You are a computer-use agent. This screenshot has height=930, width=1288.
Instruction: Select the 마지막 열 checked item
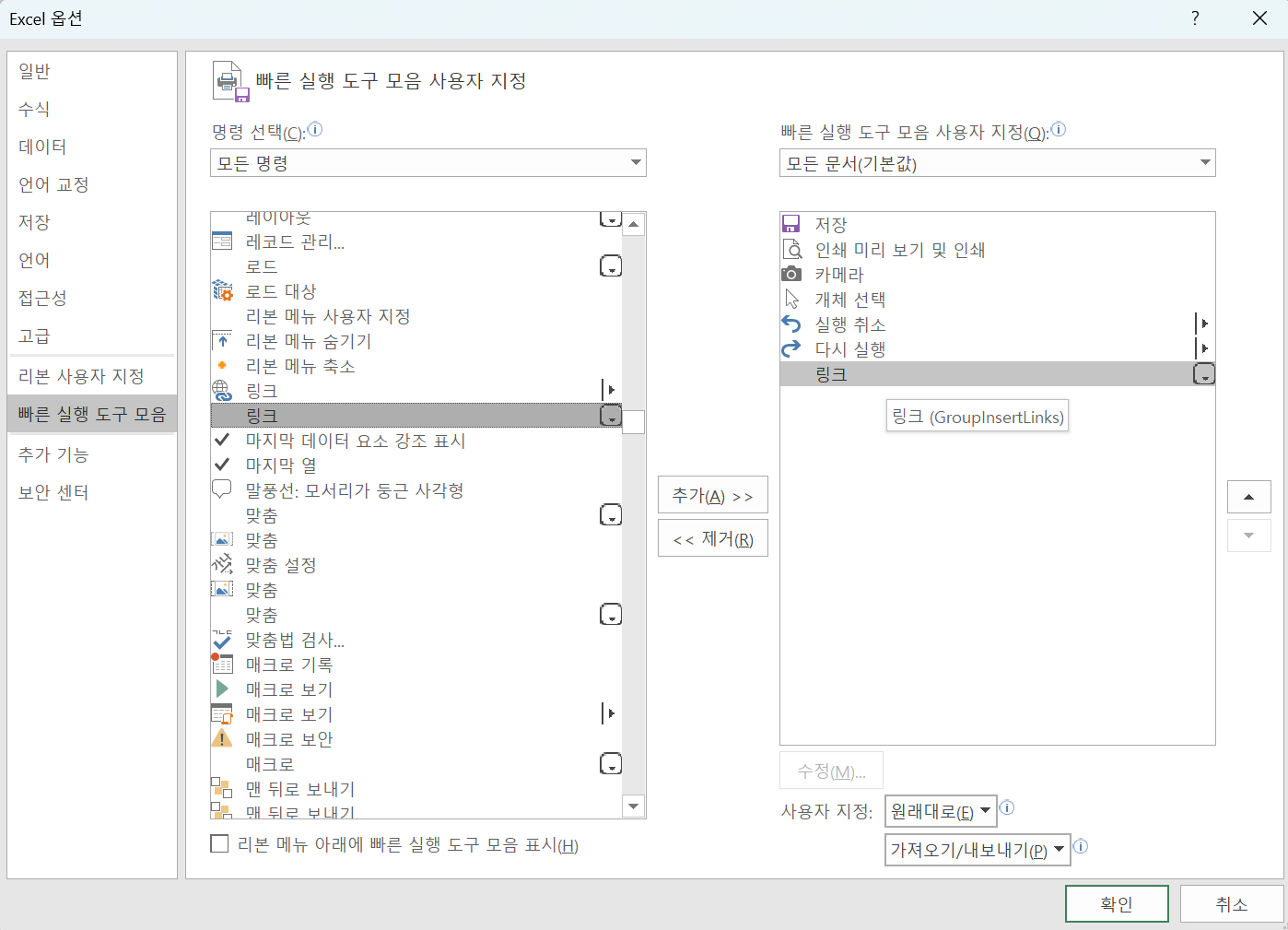point(416,465)
